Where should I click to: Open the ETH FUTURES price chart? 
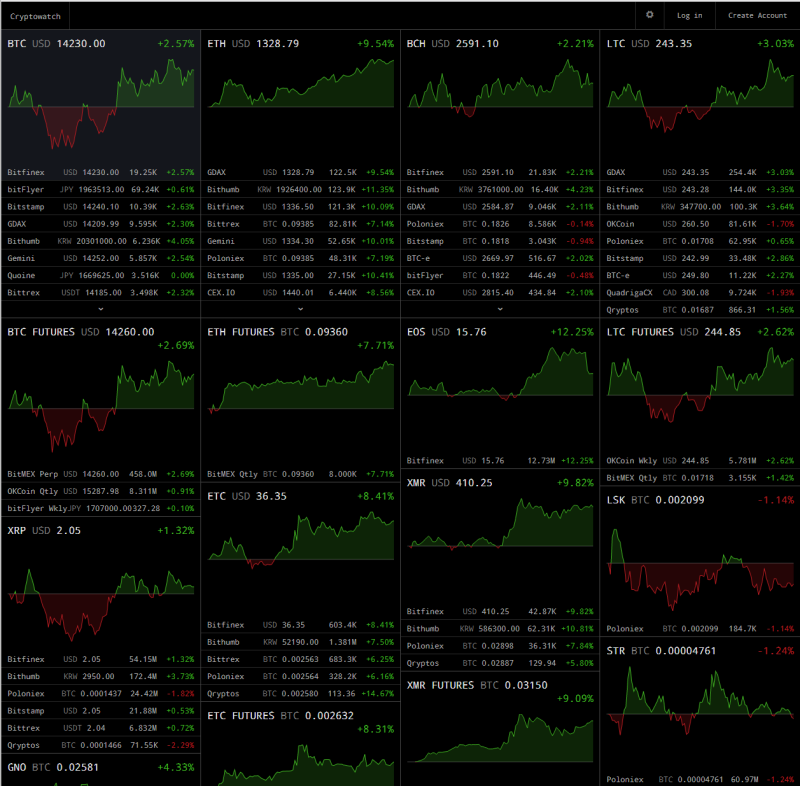click(301, 386)
